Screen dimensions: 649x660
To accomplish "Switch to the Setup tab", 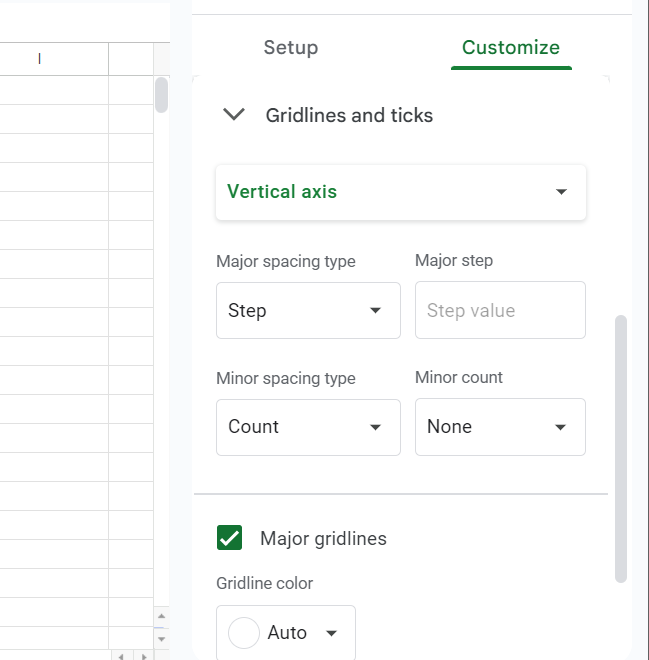I will [291, 47].
